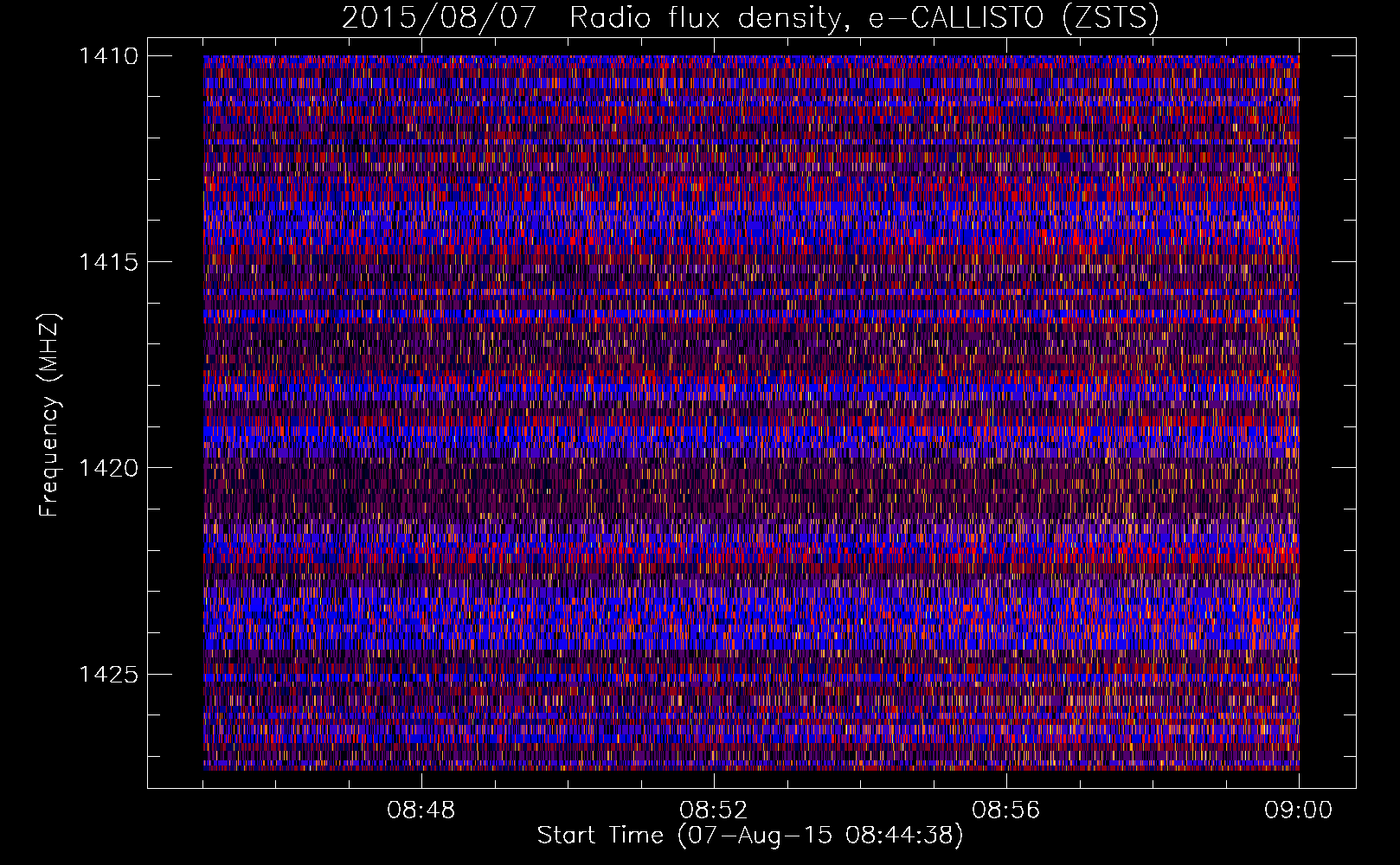Select the 1415 frequency axis label
This screenshot has height=865, width=1400.
point(108,262)
